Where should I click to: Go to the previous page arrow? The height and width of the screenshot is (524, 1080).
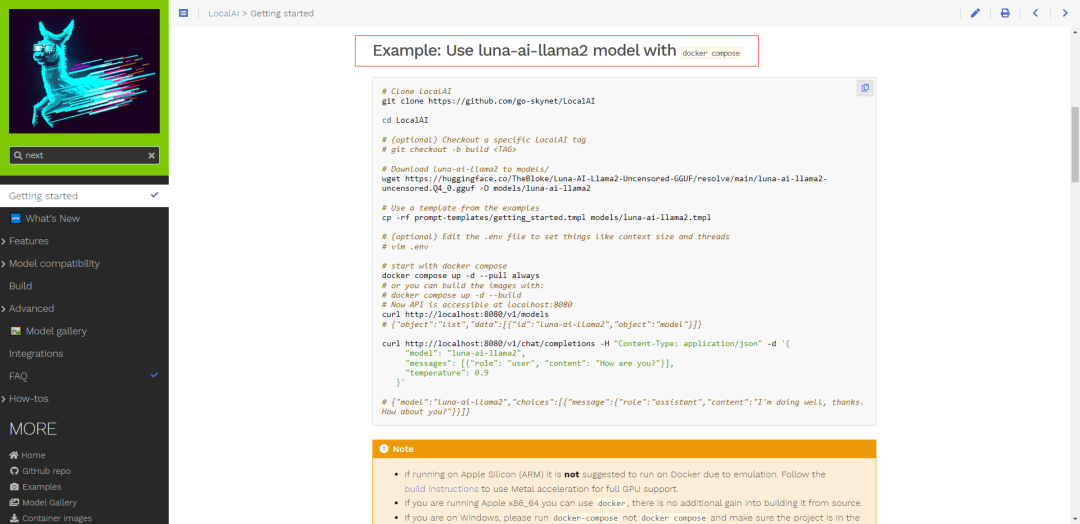1035,13
